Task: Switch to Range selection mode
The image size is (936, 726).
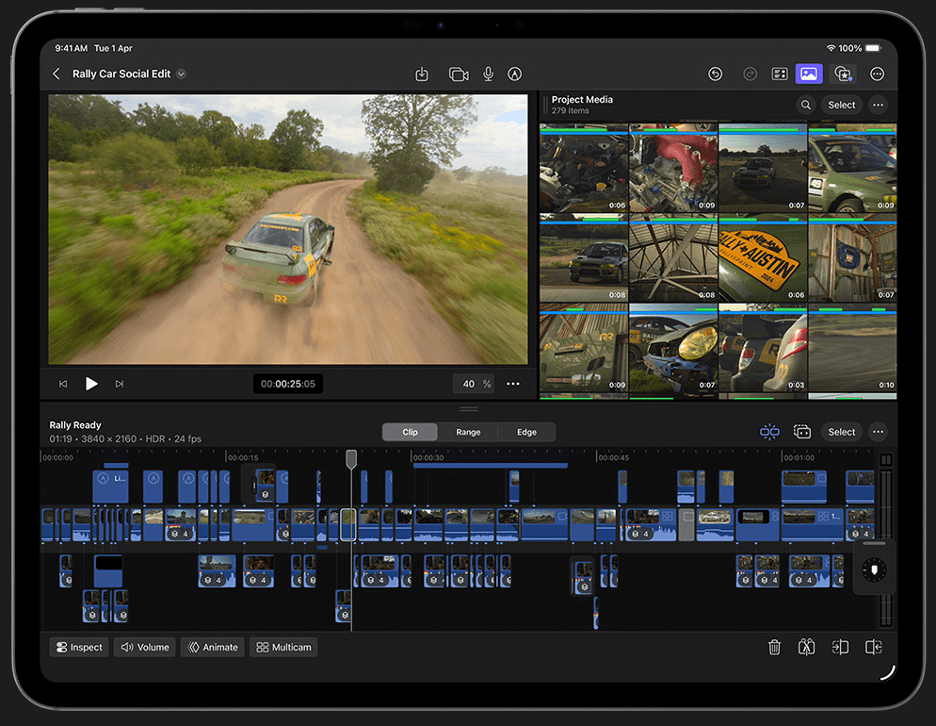Action: (x=468, y=432)
